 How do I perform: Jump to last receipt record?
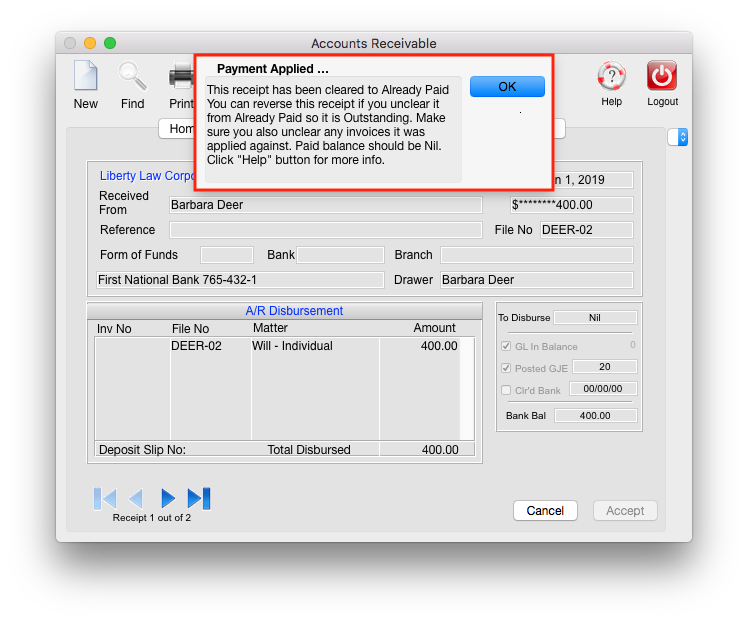199,498
